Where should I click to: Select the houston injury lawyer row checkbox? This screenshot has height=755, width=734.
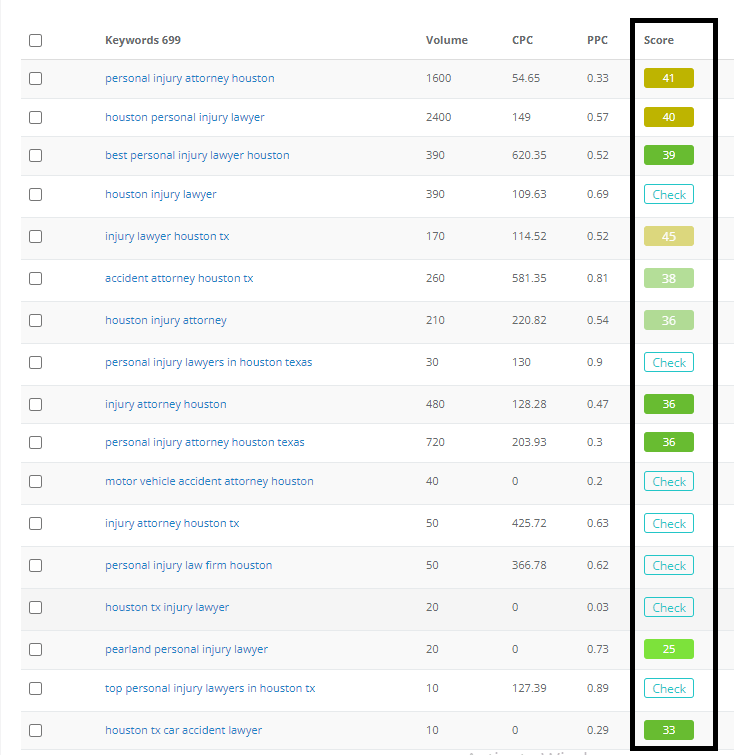coord(35,195)
